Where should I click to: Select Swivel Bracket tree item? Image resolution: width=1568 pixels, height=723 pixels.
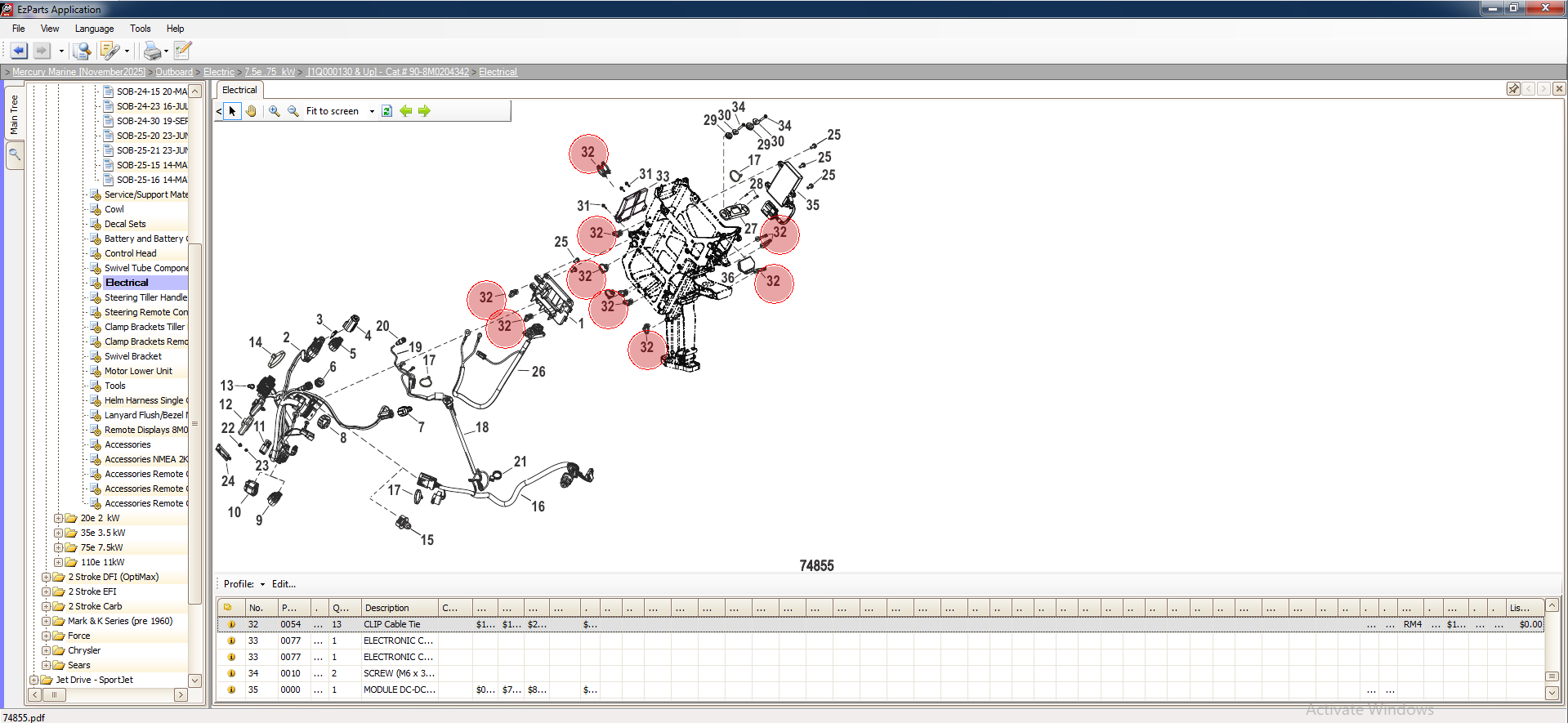pos(132,356)
